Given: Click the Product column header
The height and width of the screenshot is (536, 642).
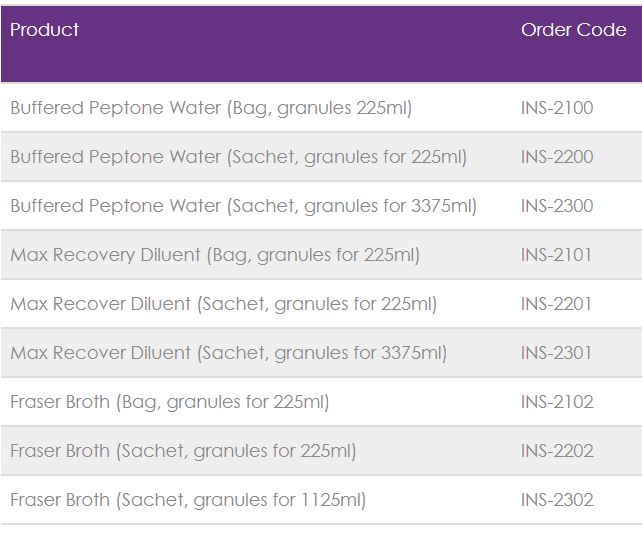Looking at the screenshot, I should [44, 29].
